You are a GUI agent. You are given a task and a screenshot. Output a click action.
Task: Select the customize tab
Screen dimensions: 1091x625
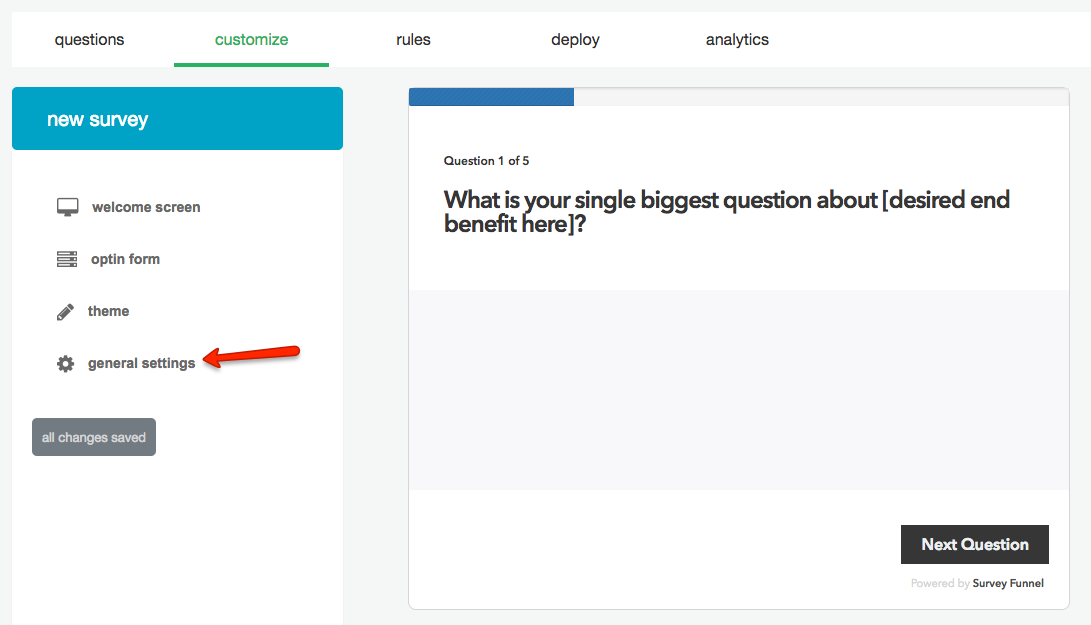click(x=251, y=40)
